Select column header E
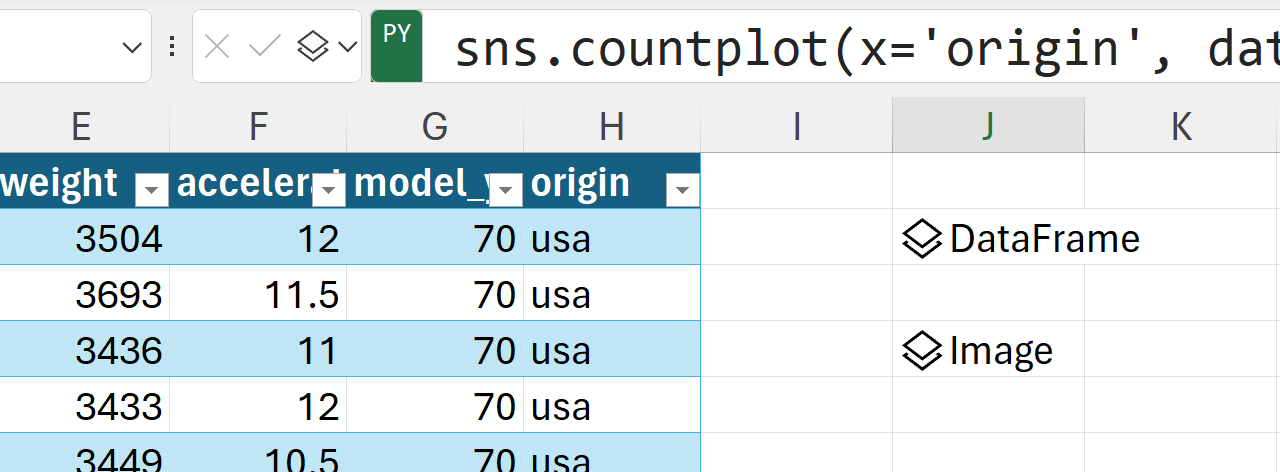The width and height of the screenshot is (1280, 472). coord(82,126)
